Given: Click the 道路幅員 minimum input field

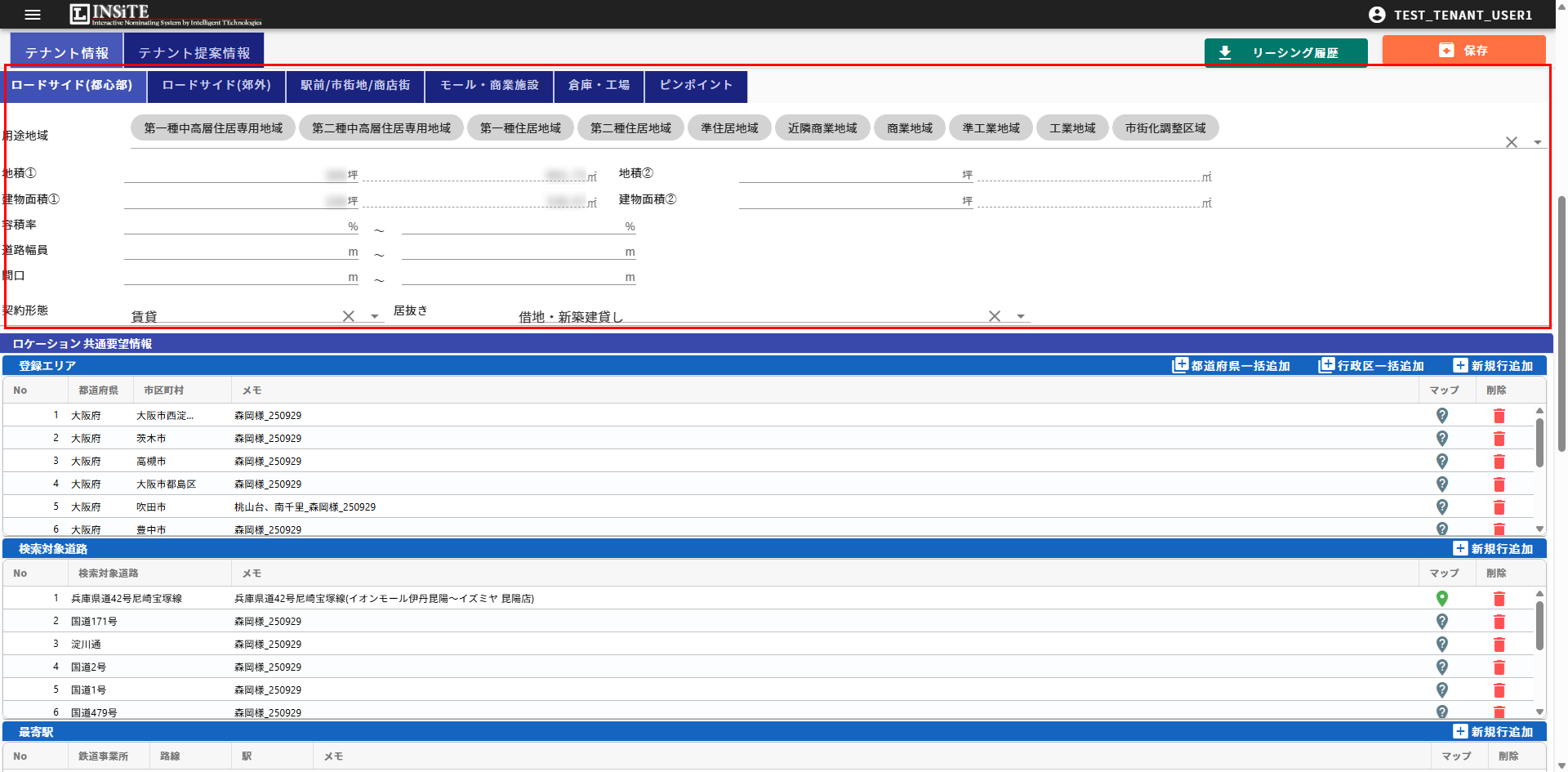Looking at the screenshot, I should [235, 252].
